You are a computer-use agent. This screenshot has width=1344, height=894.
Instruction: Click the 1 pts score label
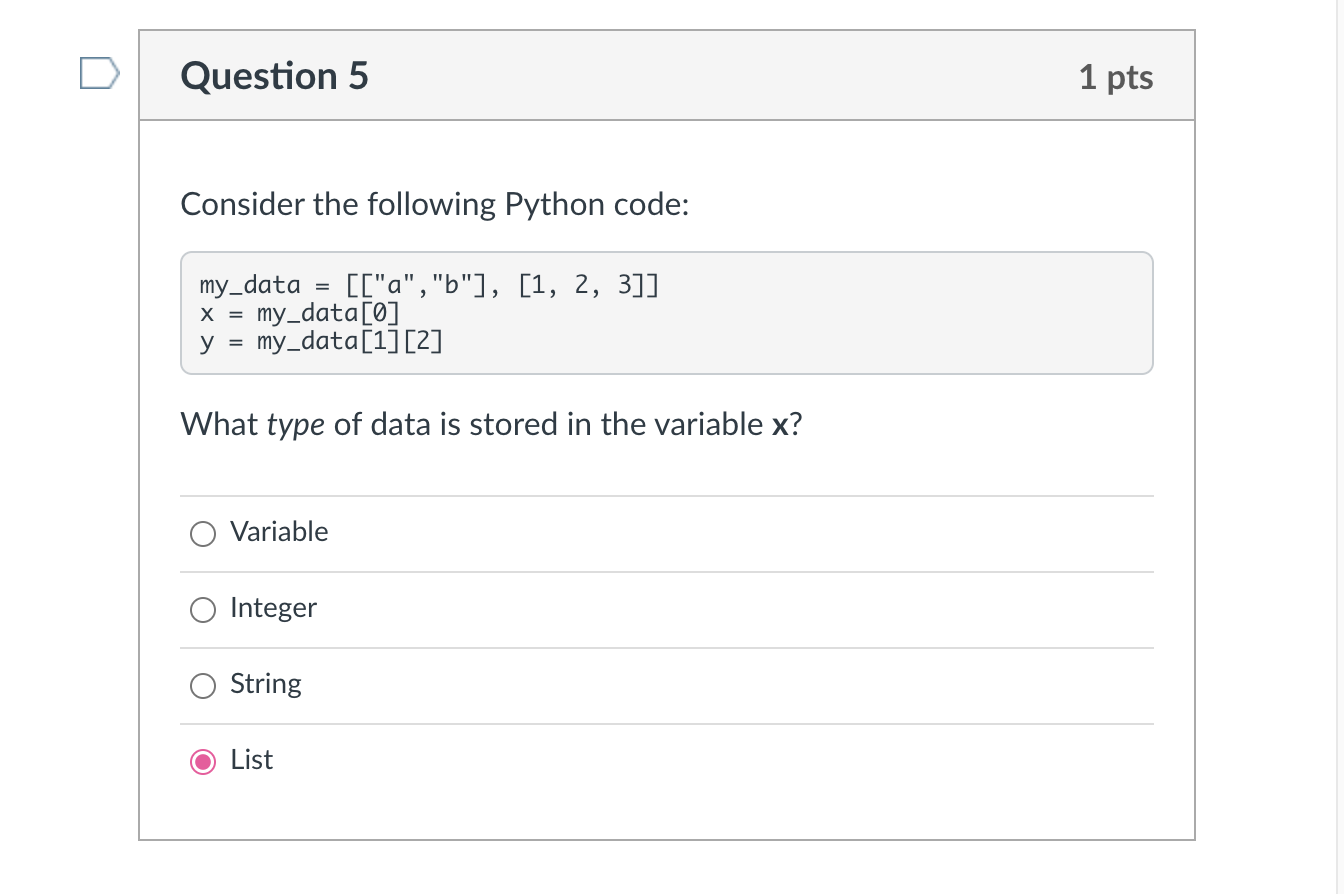pos(1115,77)
